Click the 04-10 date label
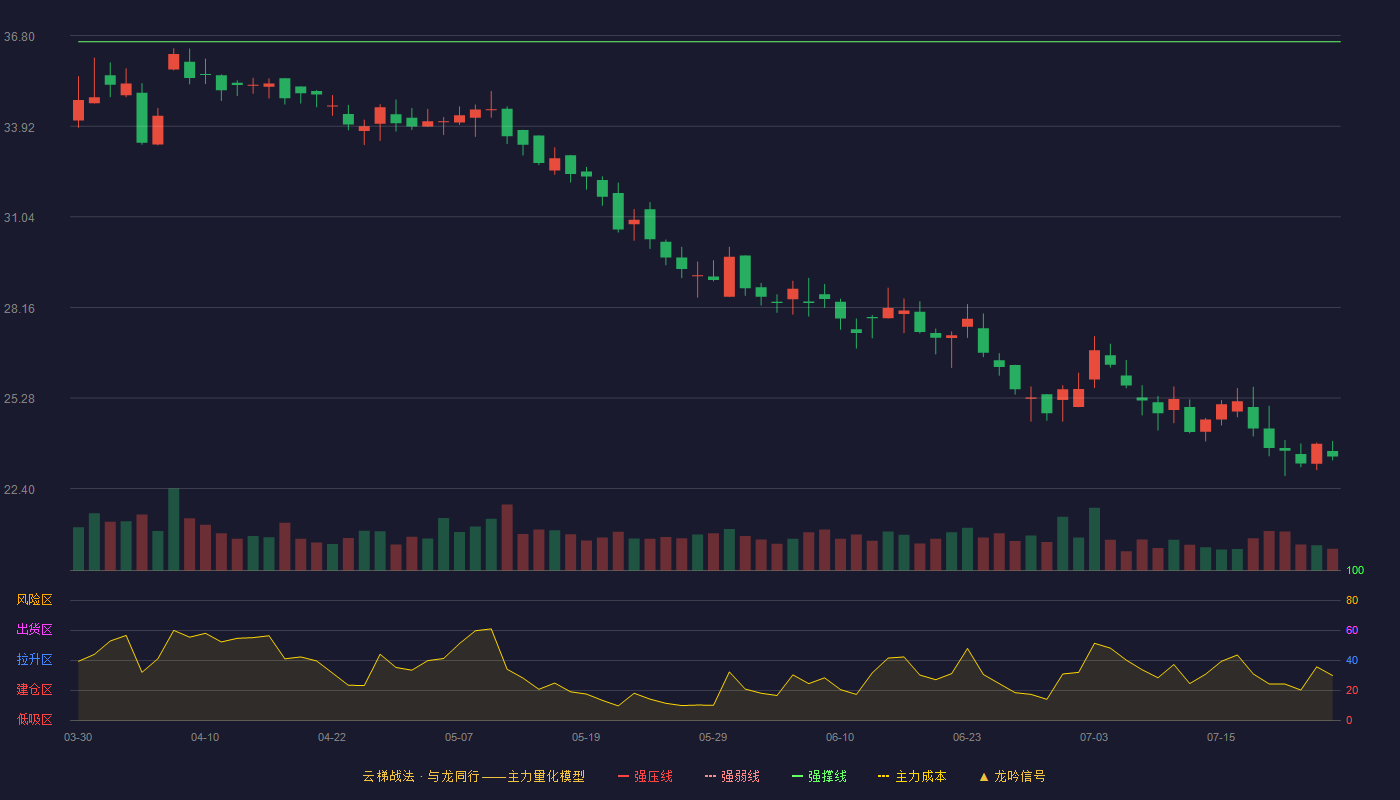The image size is (1400, 800). pos(205,737)
